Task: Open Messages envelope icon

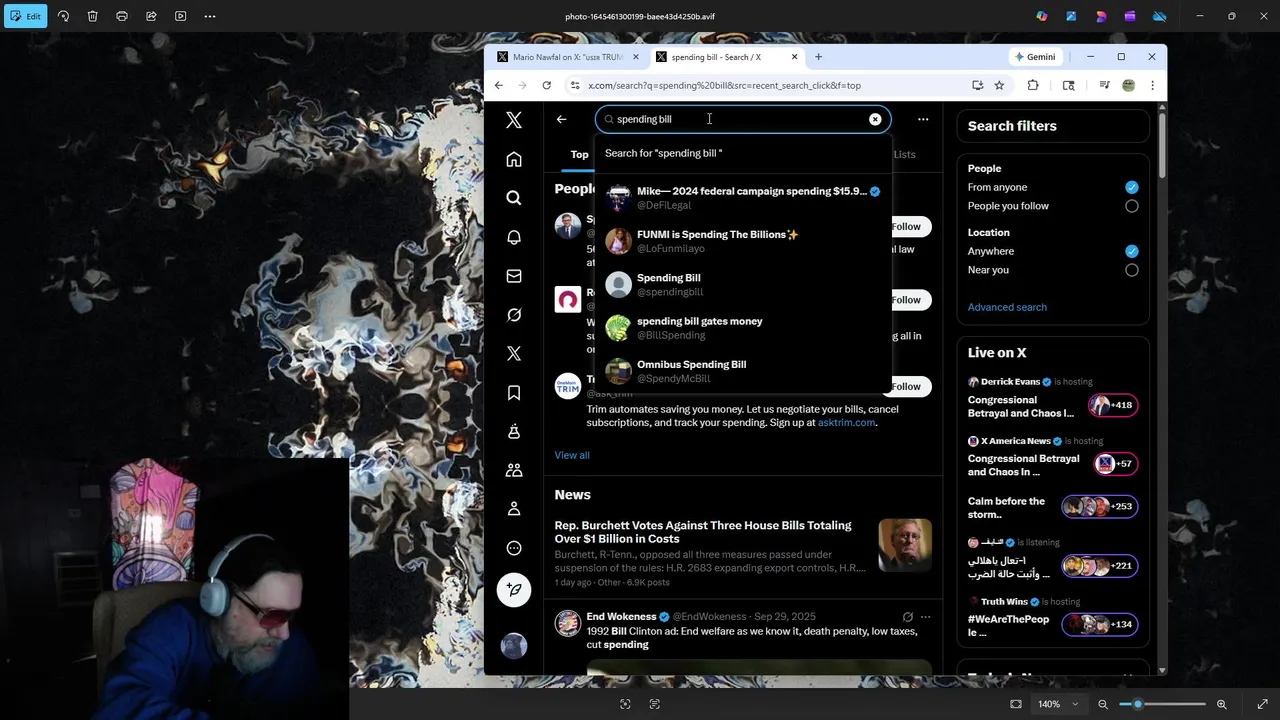Action: (x=513, y=276)
